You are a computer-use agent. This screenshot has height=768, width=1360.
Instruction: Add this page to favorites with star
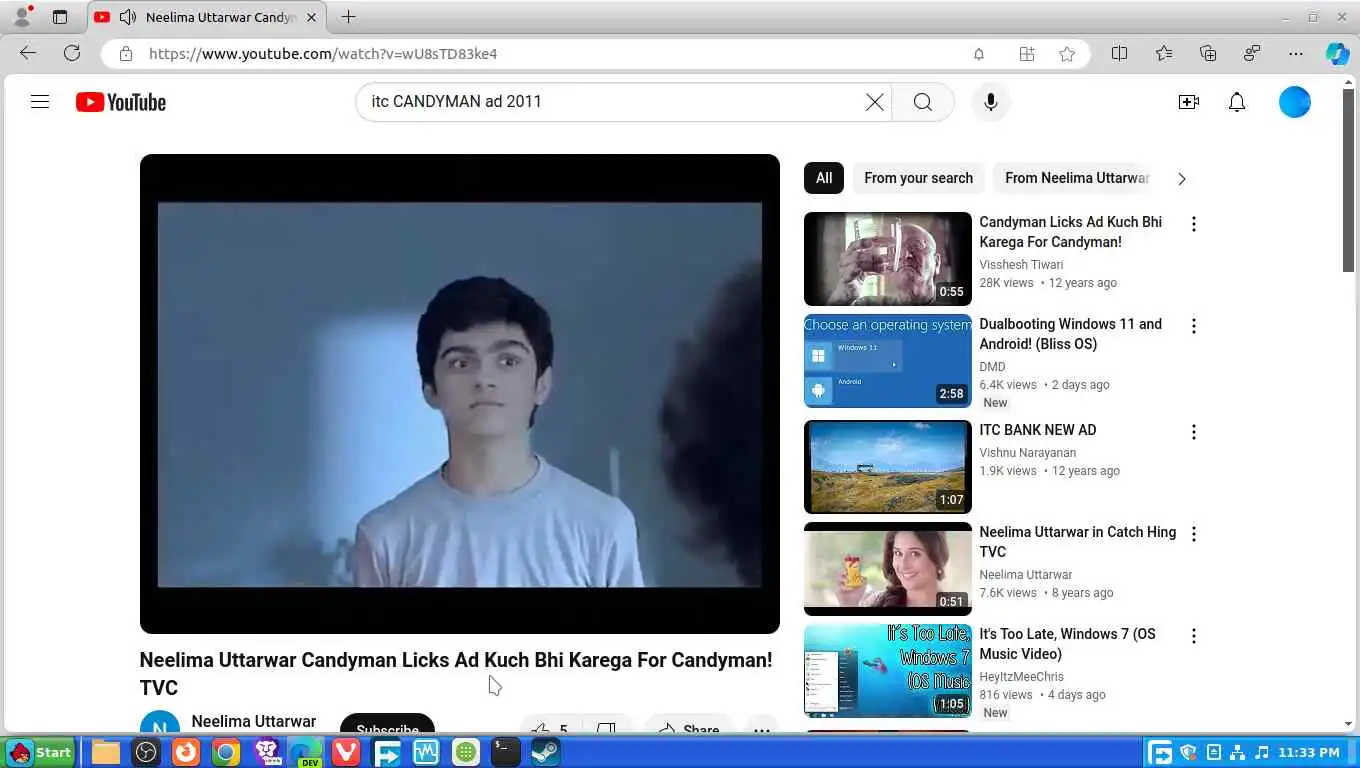point(1067,54)
